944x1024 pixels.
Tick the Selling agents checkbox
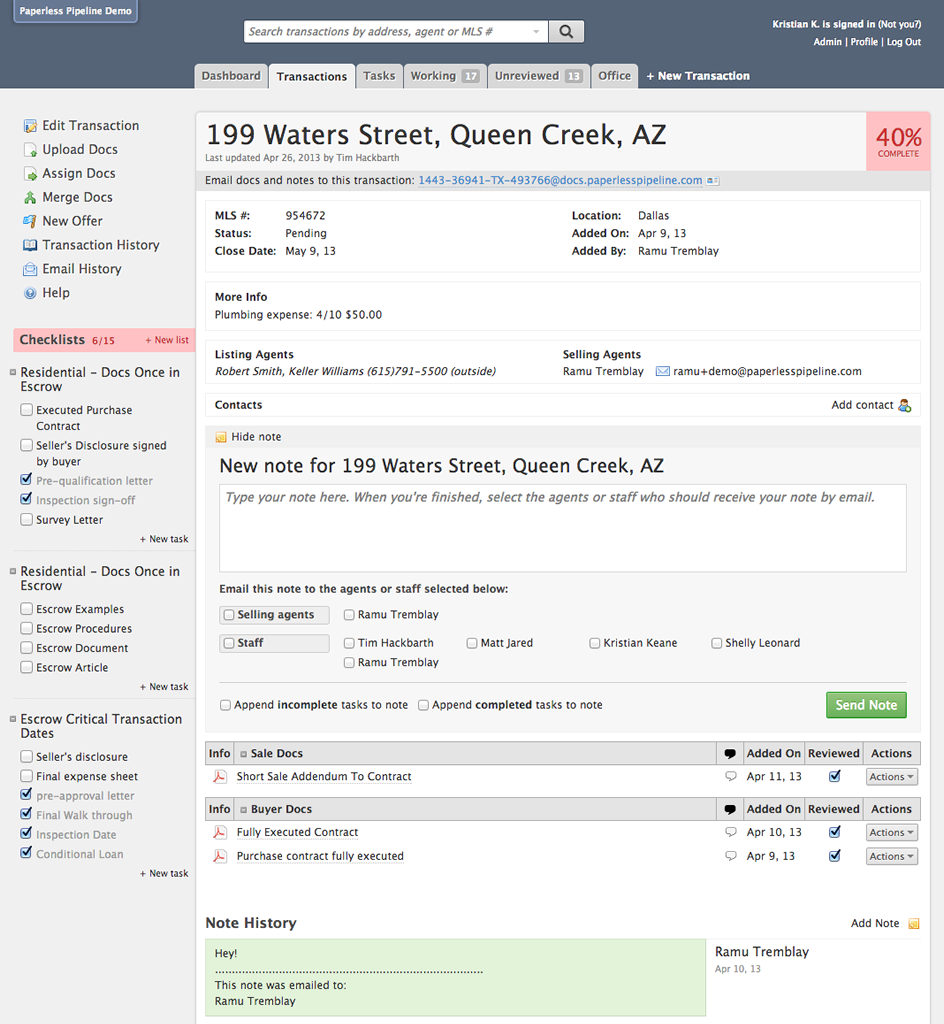point(229,615)
